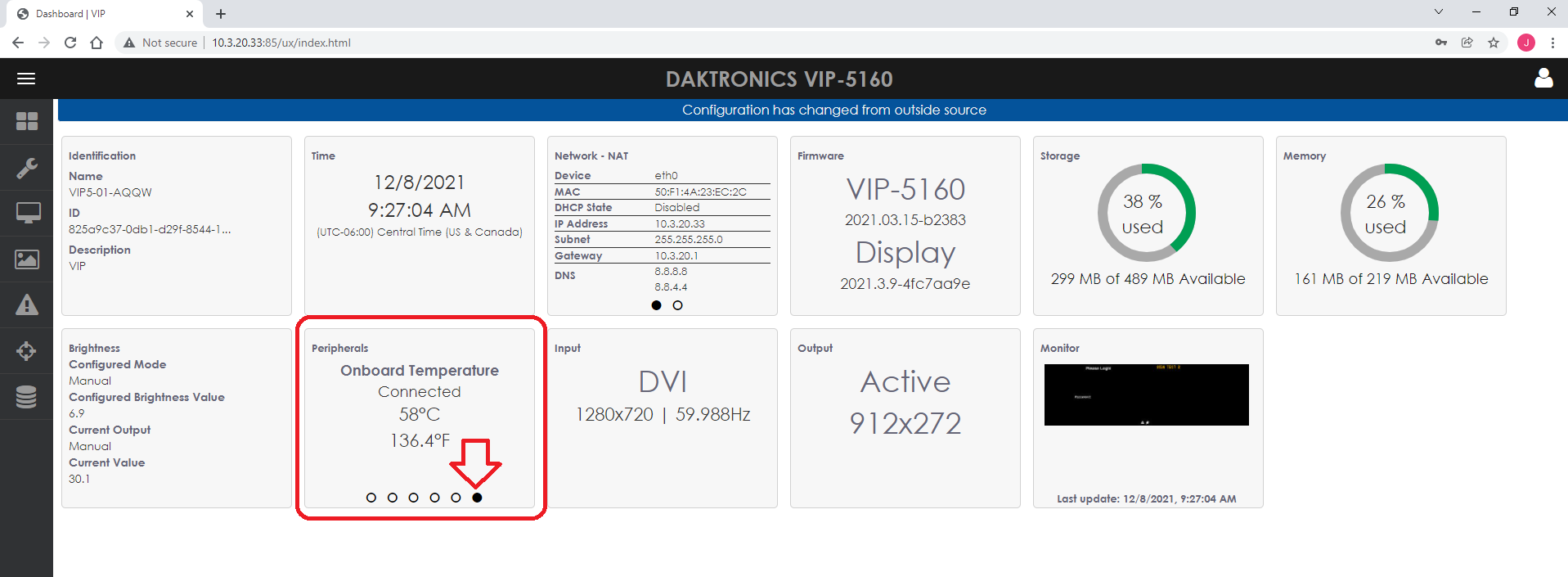Select fifth Peripherals page dot
This screenshot has height=577, width=1568.
coord(456,498)
